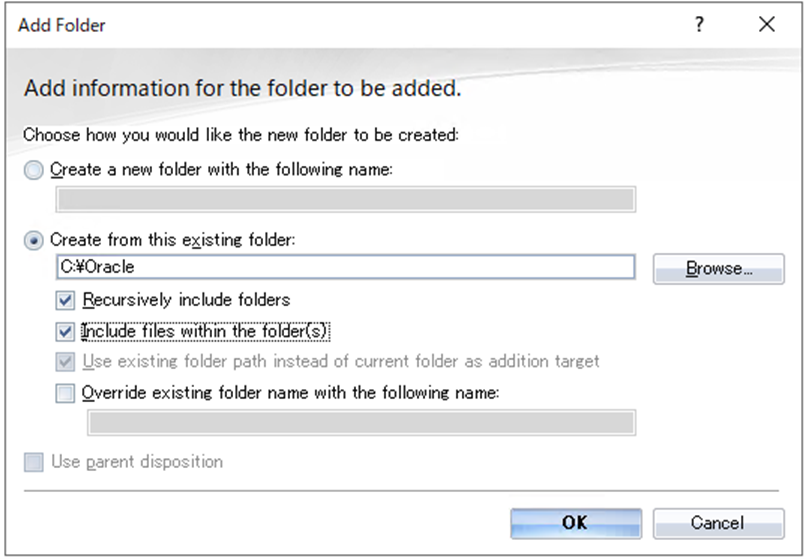Enable 'Override existing folder name' checkbox
The width and height of the screenshot is (806, 559).
[x=66, y=393]
